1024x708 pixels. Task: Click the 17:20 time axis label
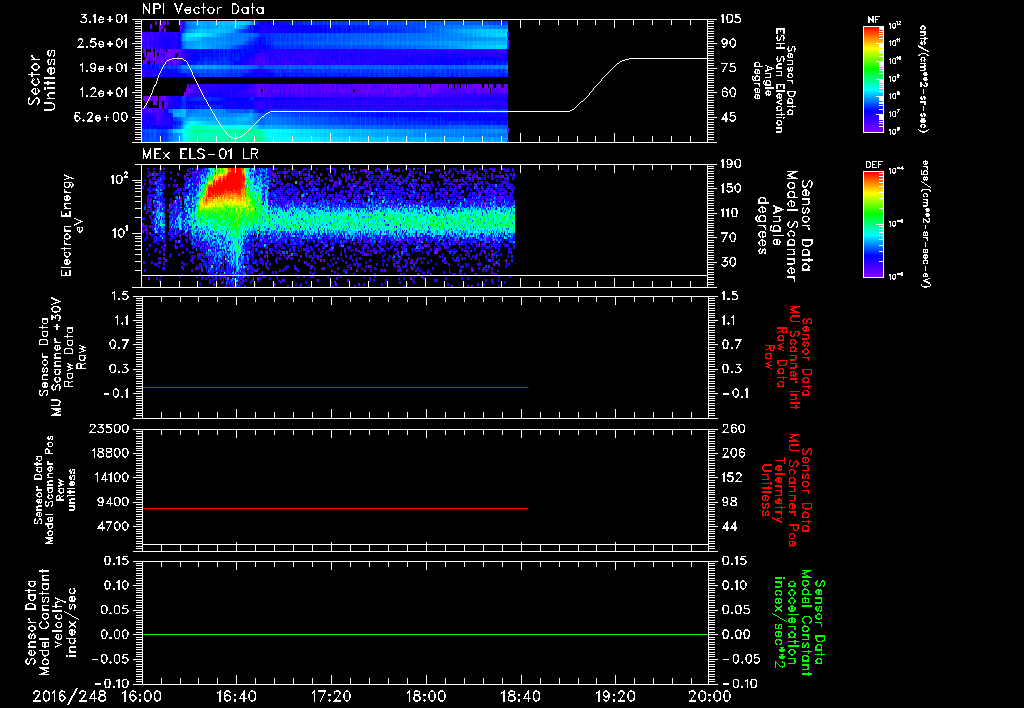click(331, 696)
